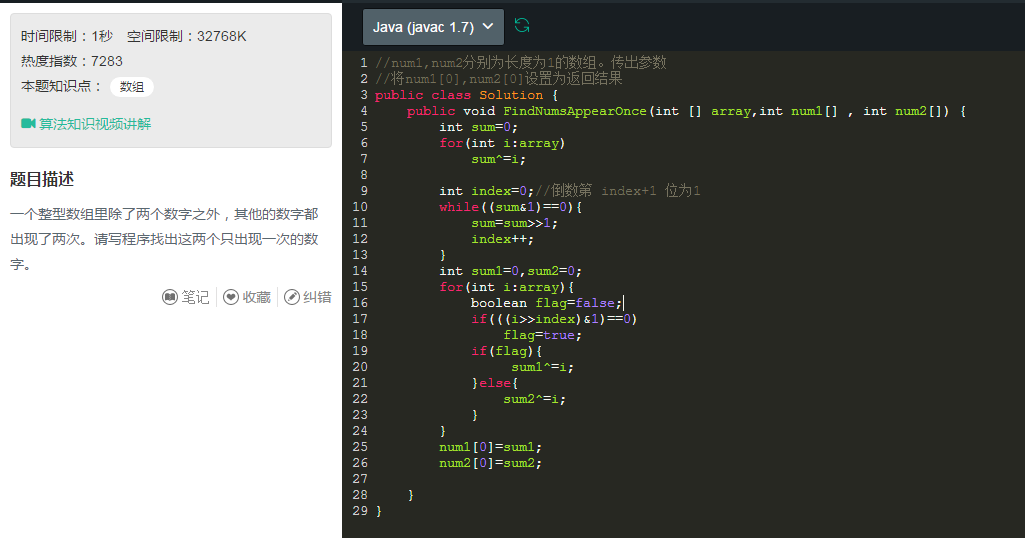
Task: Click the 题目描述 heading
Action: (42, 179)
